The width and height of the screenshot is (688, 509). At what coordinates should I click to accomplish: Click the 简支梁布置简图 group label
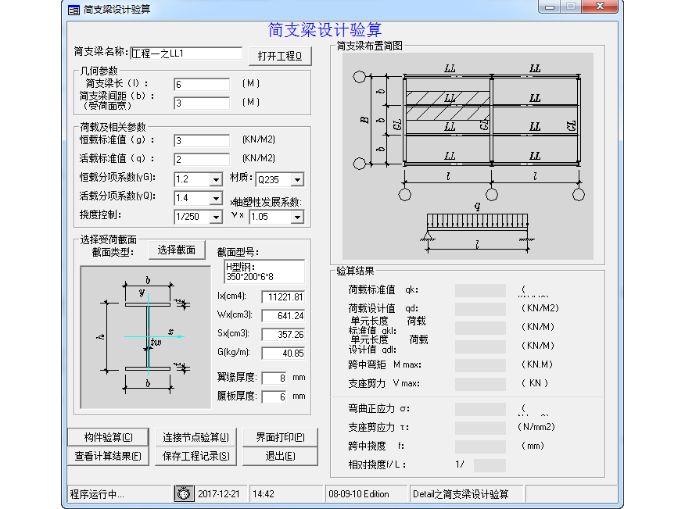pyautogui.click(x=369, y=46)
